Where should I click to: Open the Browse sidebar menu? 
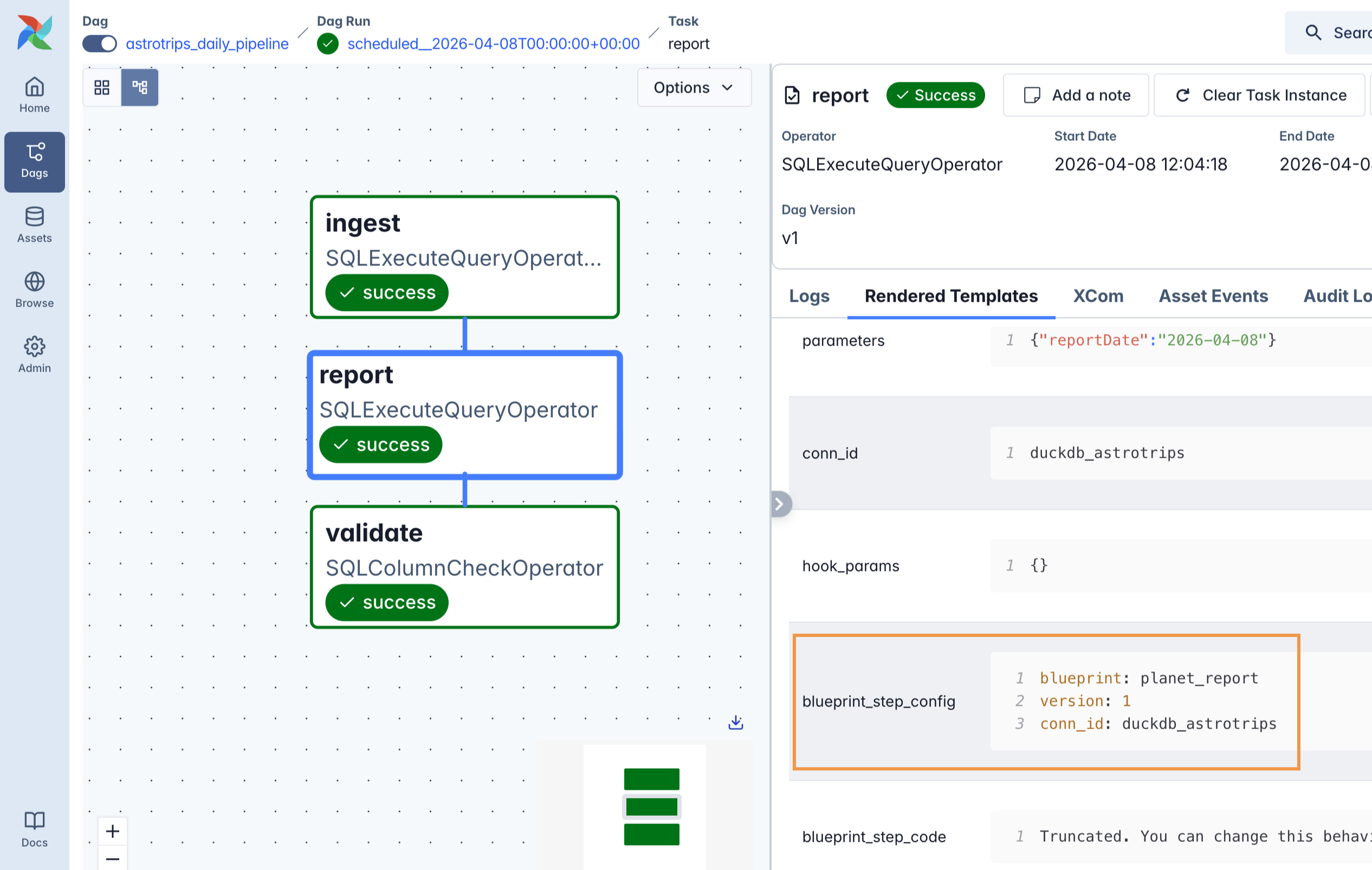pyautogui.click(x=34, y=290)
